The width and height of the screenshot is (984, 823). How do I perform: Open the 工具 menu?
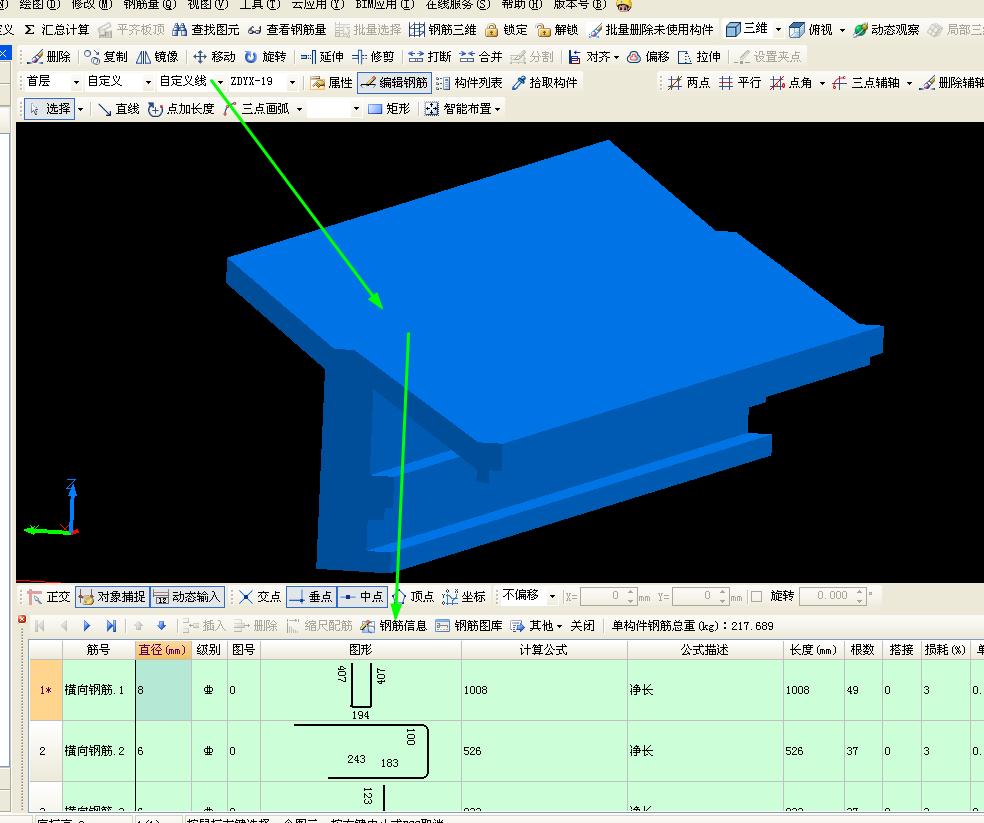click(x=260, y=4)
